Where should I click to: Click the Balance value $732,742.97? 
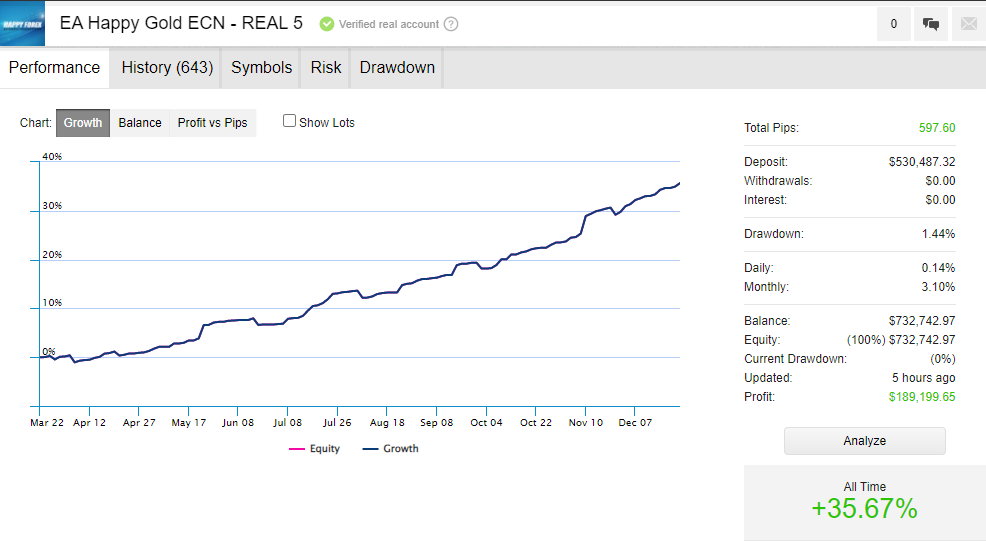(x=922, y=321)
